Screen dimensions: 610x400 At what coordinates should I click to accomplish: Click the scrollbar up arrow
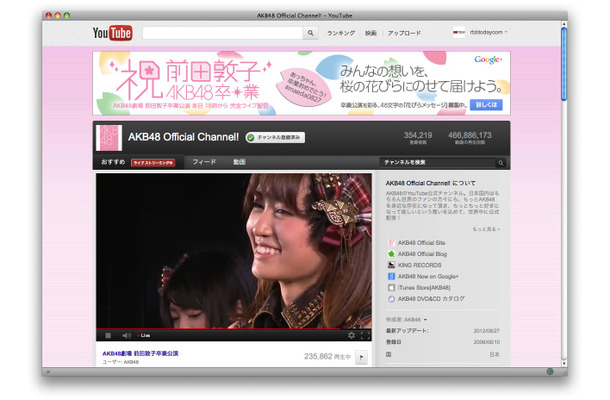[x=564, y=24]
